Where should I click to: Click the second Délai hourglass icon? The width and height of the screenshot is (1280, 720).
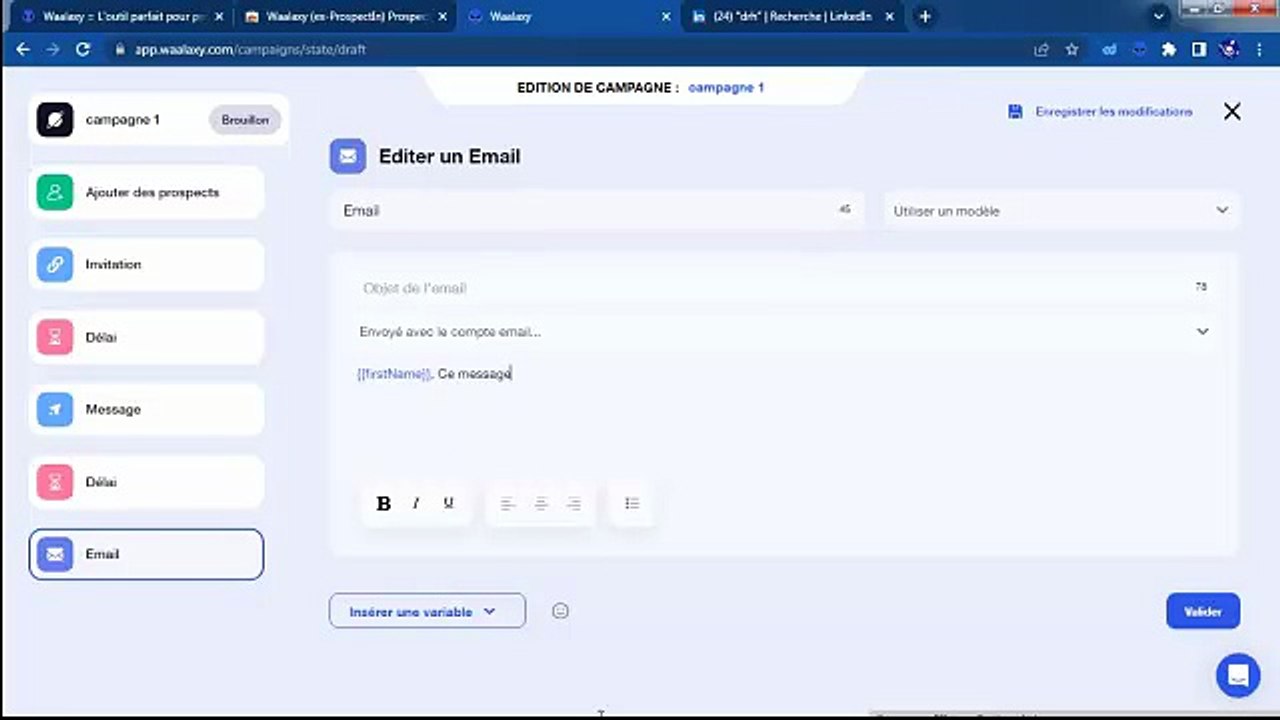55,482
